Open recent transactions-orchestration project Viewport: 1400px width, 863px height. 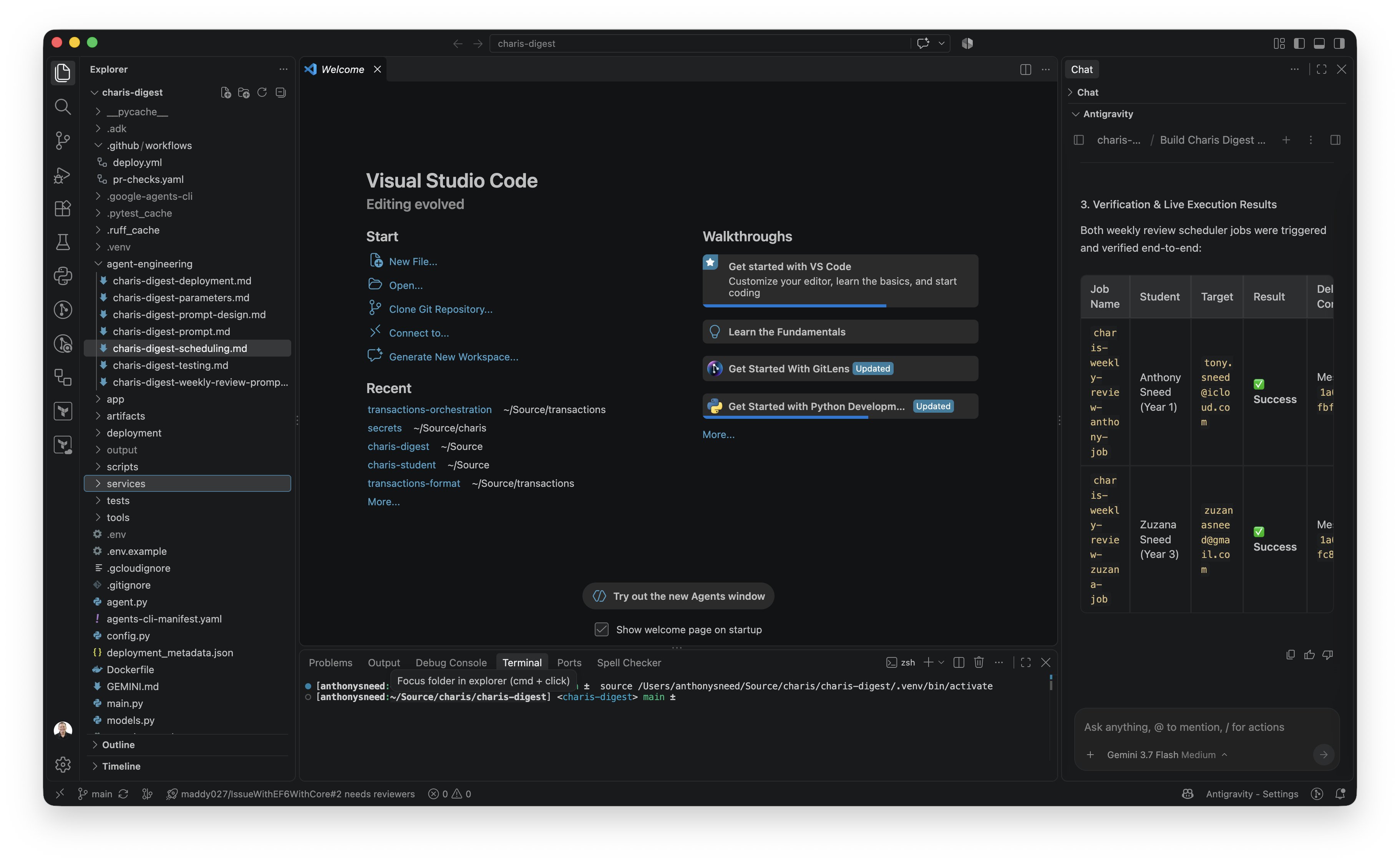(x=429, y=409)
